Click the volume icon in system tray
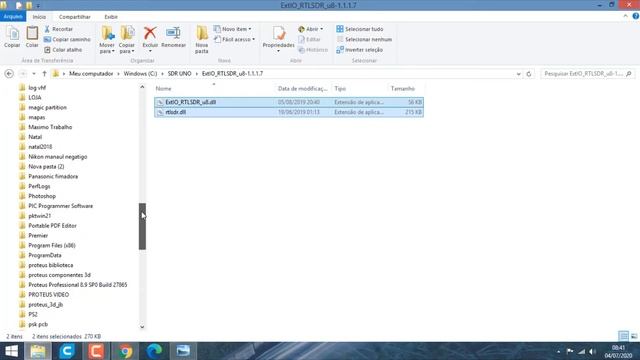This screenshot has width=640, height=360. (592, 351)
